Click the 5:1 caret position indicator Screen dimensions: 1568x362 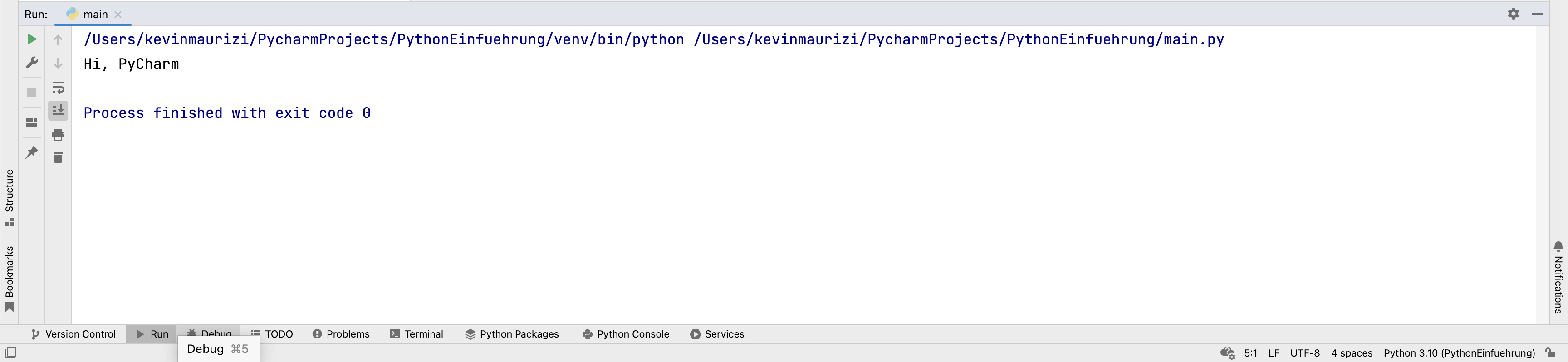[x=1250, y=353]
